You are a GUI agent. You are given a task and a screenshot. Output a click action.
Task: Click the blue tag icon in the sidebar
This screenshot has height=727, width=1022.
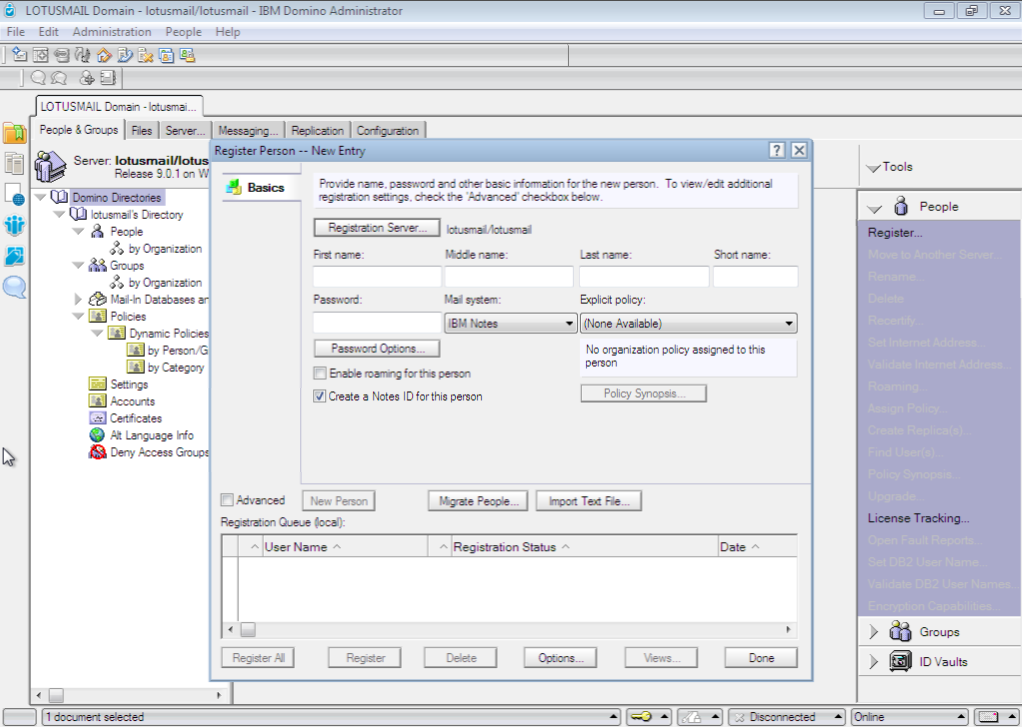point(14,256)
